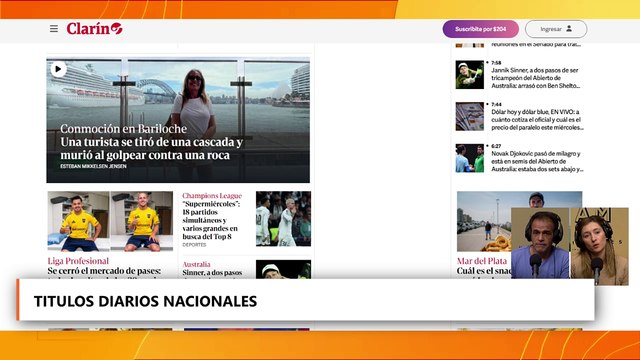Click the 'Sinner, a dos pasos' headline under Australia
Viewport: 640px width, 360px height.
coord(212,273)
